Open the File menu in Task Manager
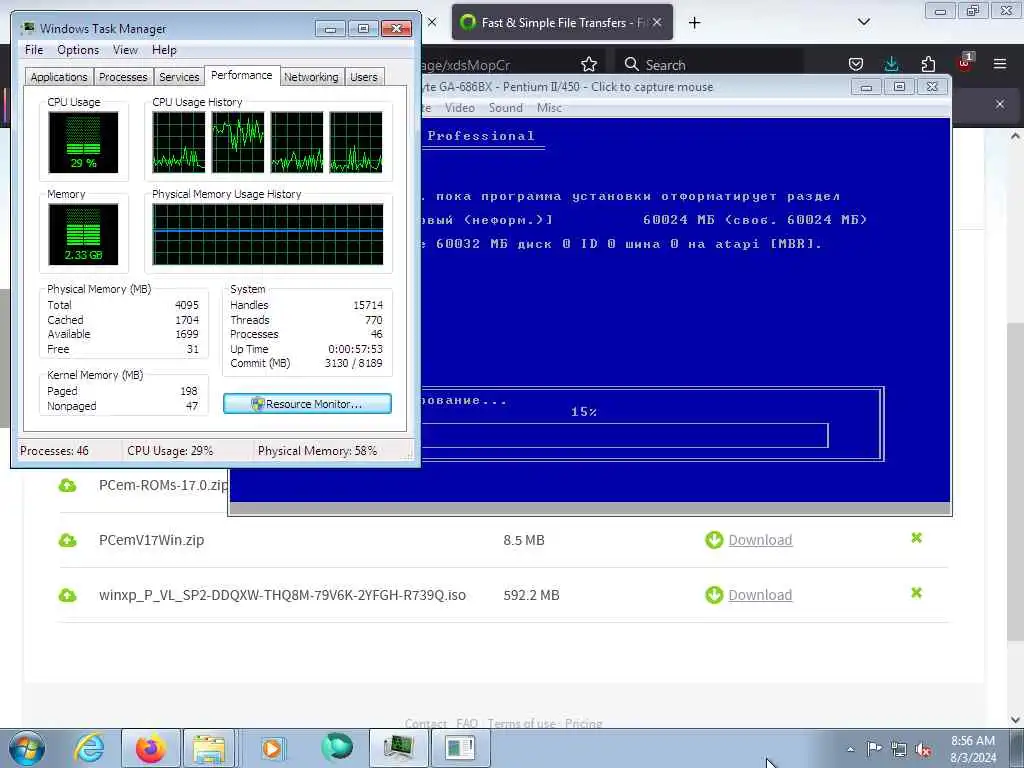This screenshot has width=1024, height=768. (x=34, y=50)
